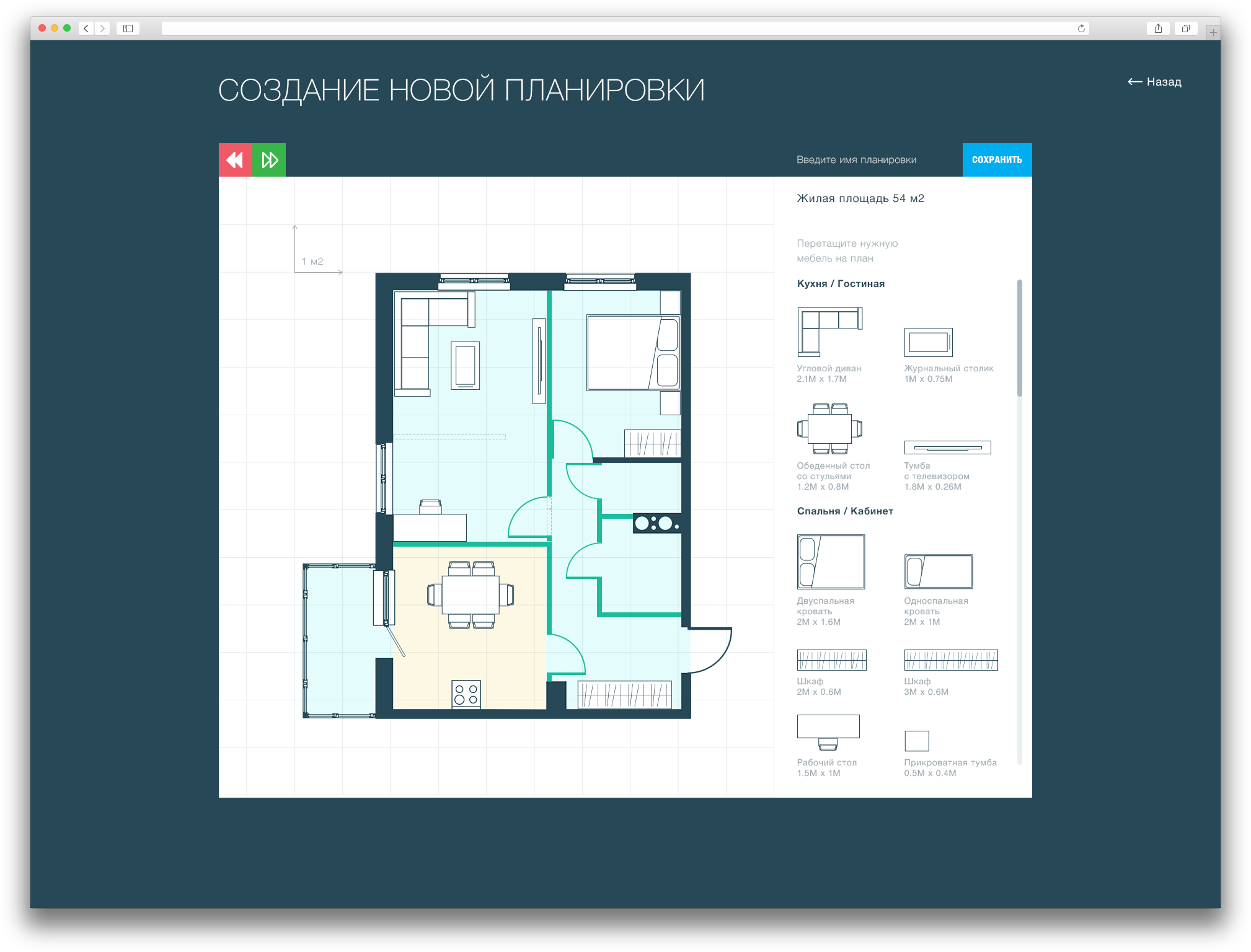Go back via the Назад link
The width and height of the screenshot is (1251, 952).
[x=1154, y=82]
